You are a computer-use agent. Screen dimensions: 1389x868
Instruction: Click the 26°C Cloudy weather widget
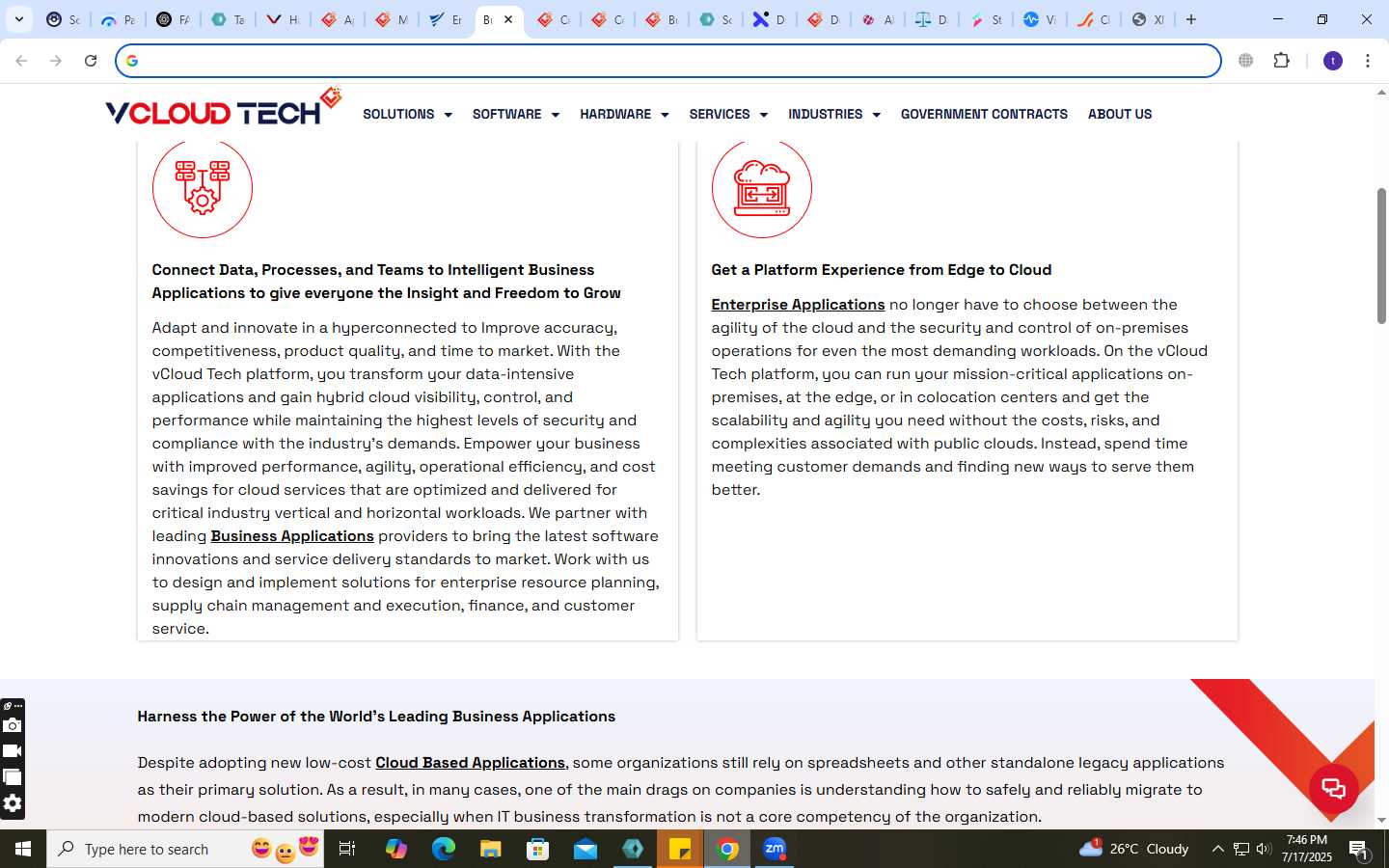click(x=1134, y=849)
